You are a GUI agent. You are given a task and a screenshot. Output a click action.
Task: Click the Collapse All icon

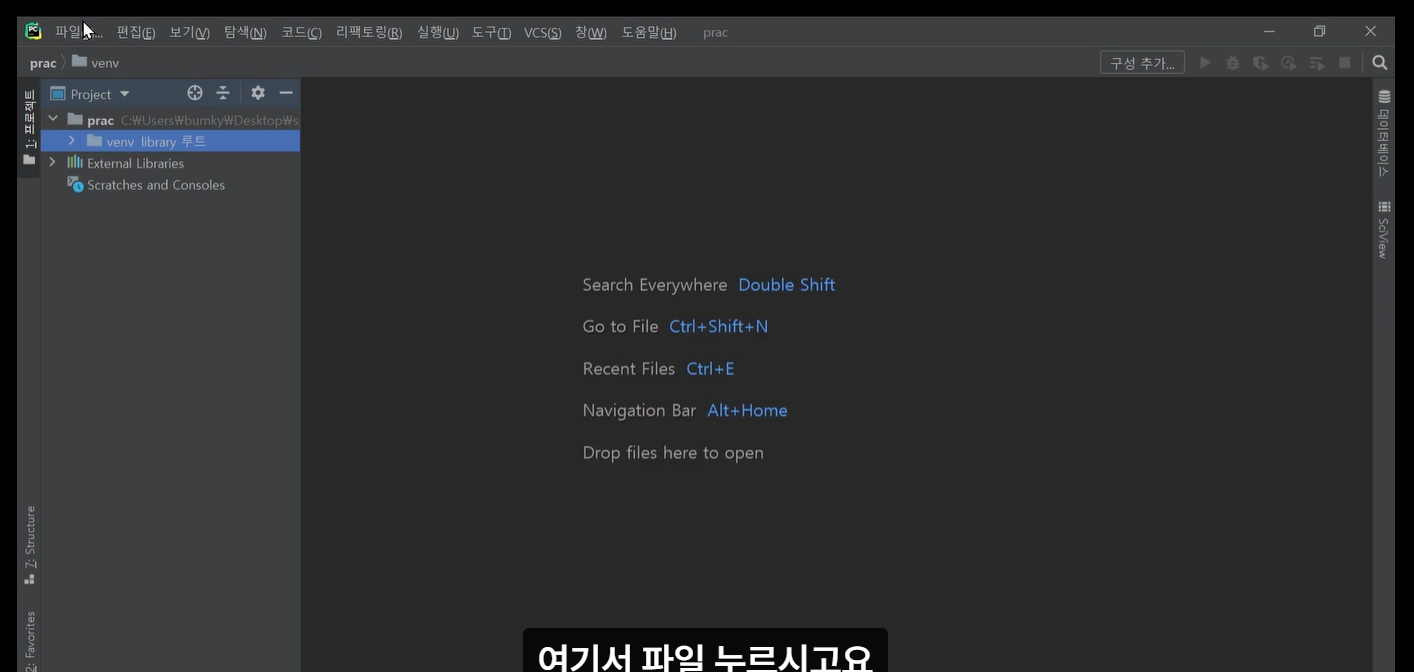coord(223,93)
